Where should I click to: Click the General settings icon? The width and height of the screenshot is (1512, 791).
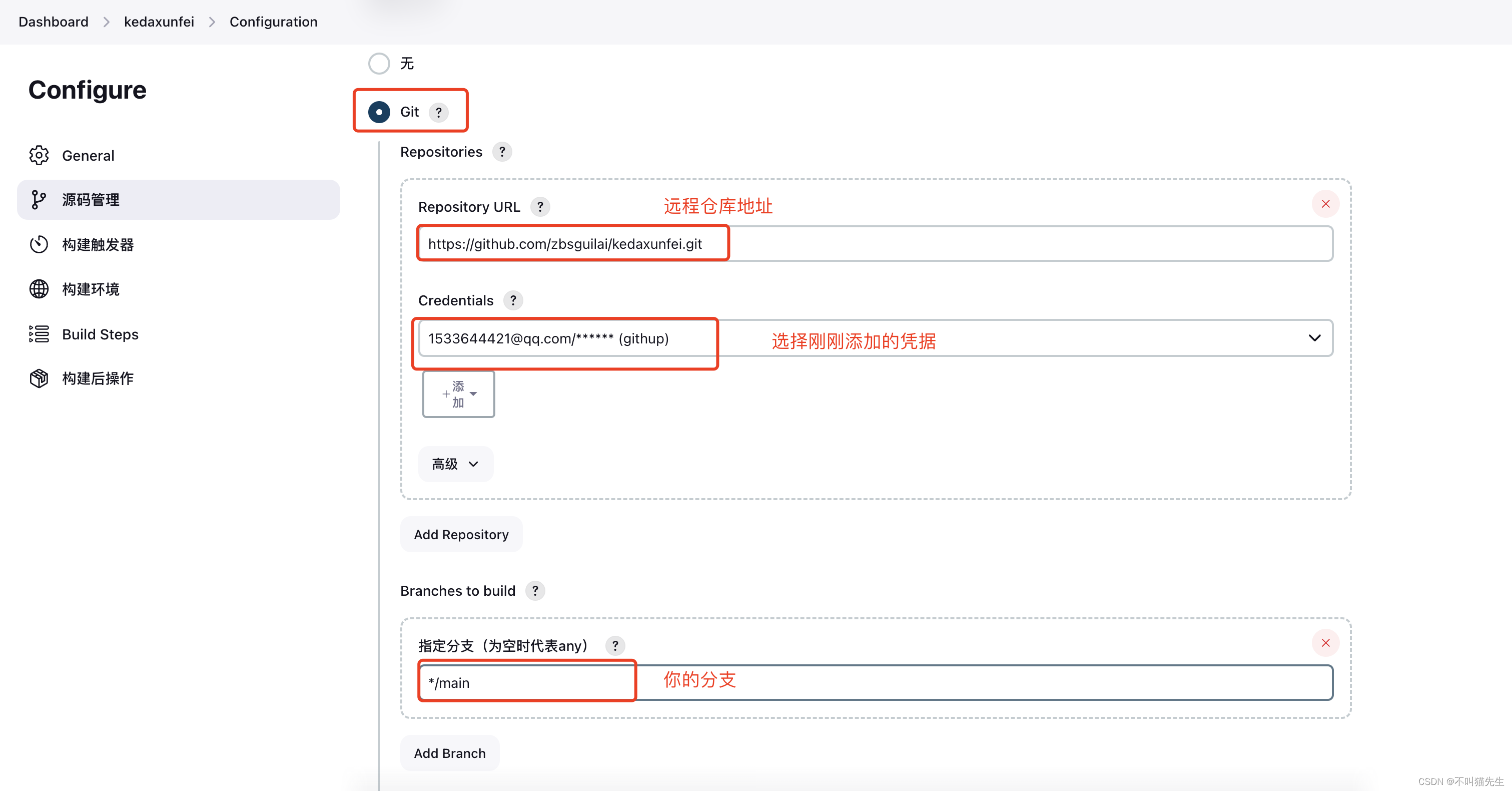40,155
